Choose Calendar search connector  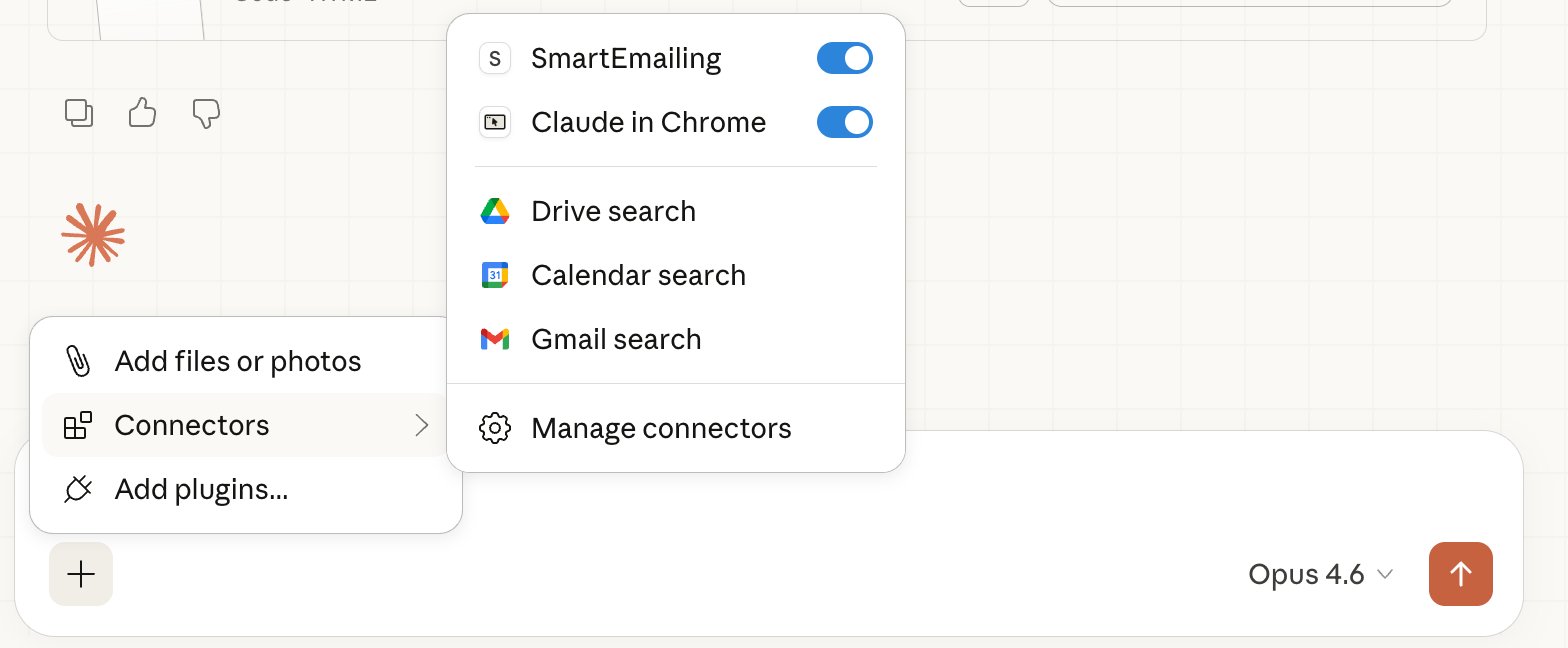(x=638, y=275)
